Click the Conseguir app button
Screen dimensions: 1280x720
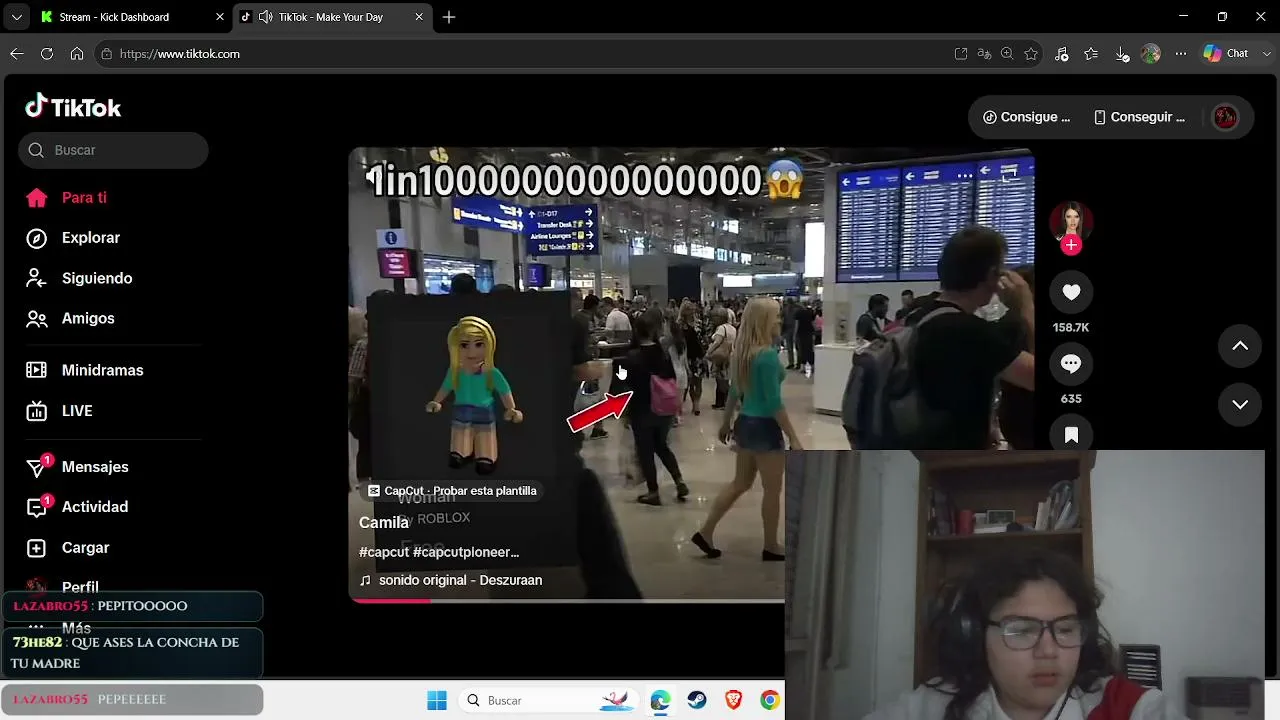click(x=1139, y=117)
